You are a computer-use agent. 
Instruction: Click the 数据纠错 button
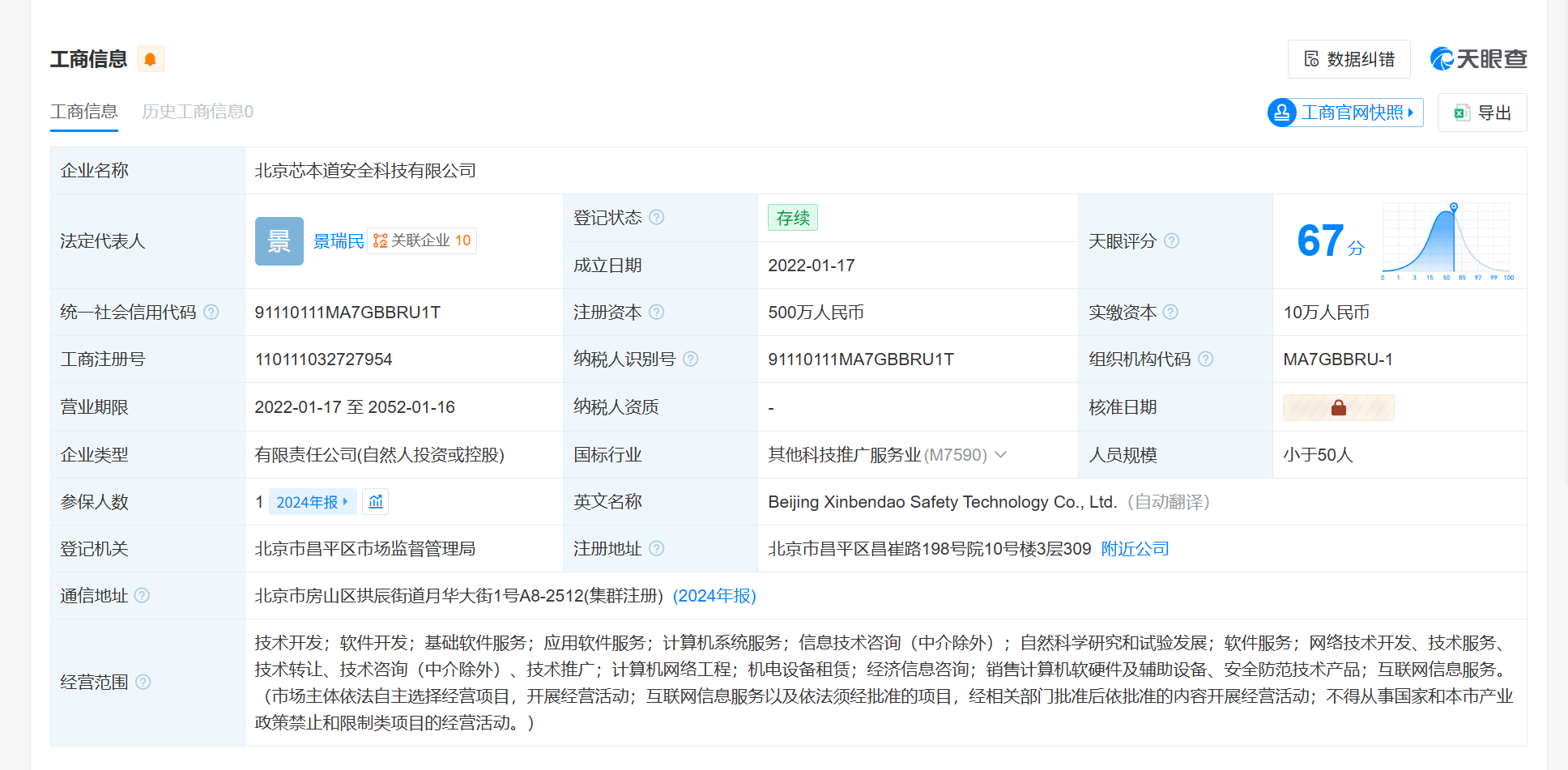1349,59
